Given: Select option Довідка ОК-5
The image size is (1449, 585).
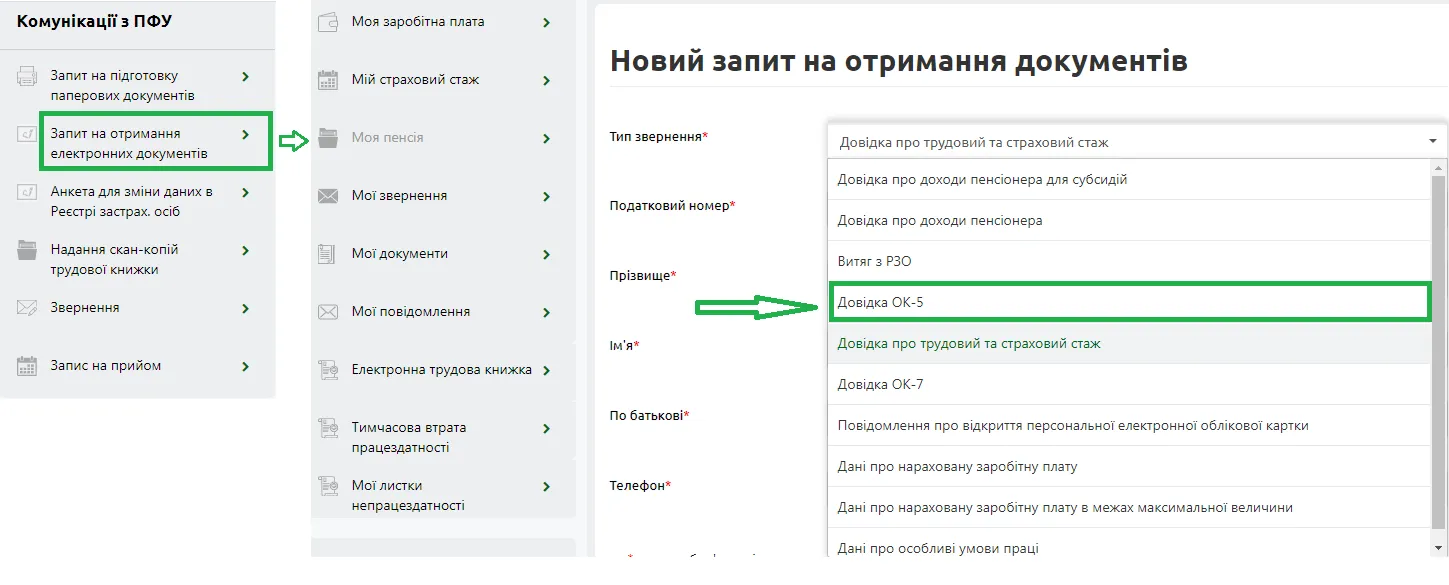Looking at the screenshot, I should click(1130, 302).
